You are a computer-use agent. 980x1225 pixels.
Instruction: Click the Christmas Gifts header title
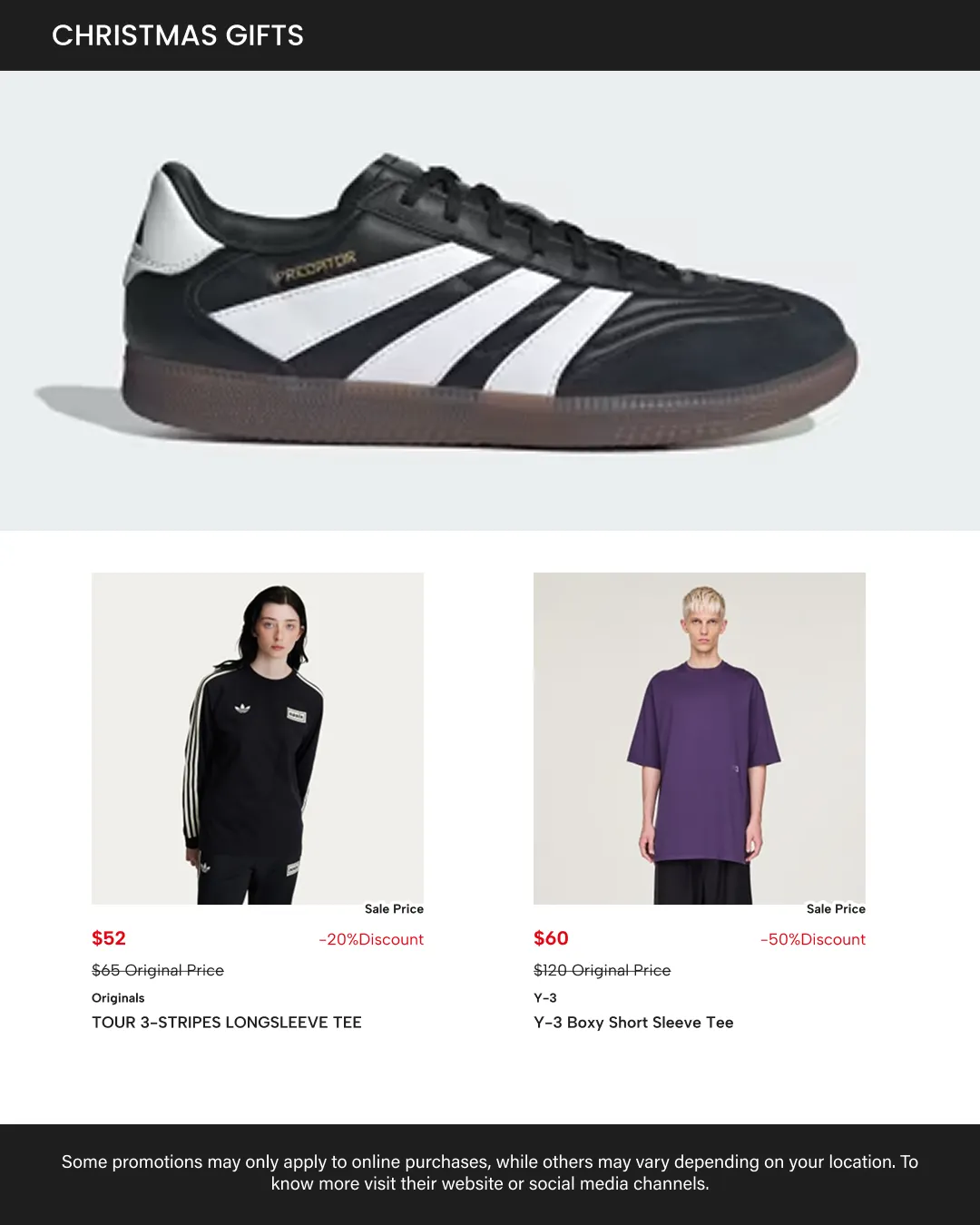tap(178, 35)
